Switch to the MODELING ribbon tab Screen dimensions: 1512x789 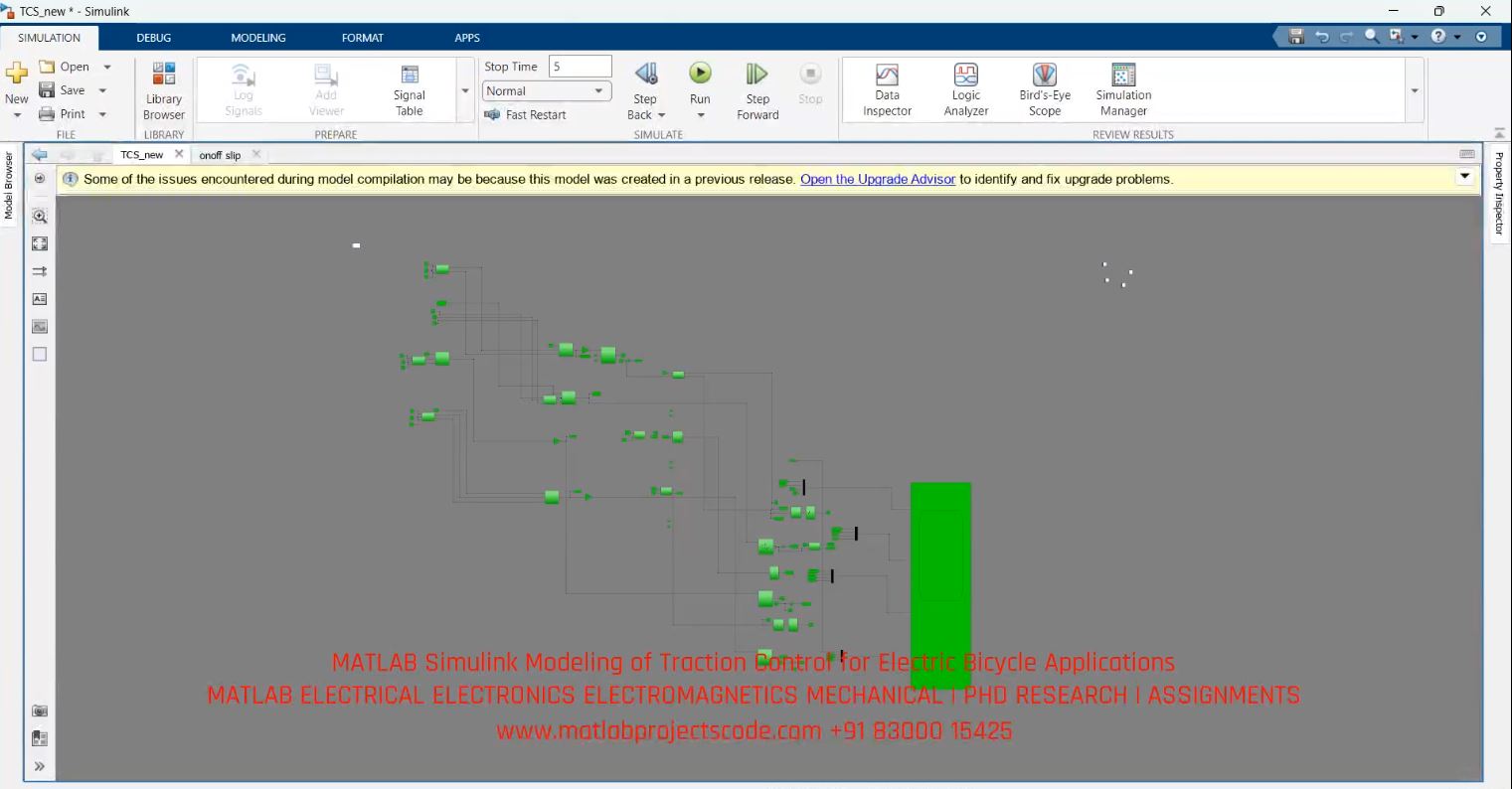pyautogui.click(x=257, y=38)
